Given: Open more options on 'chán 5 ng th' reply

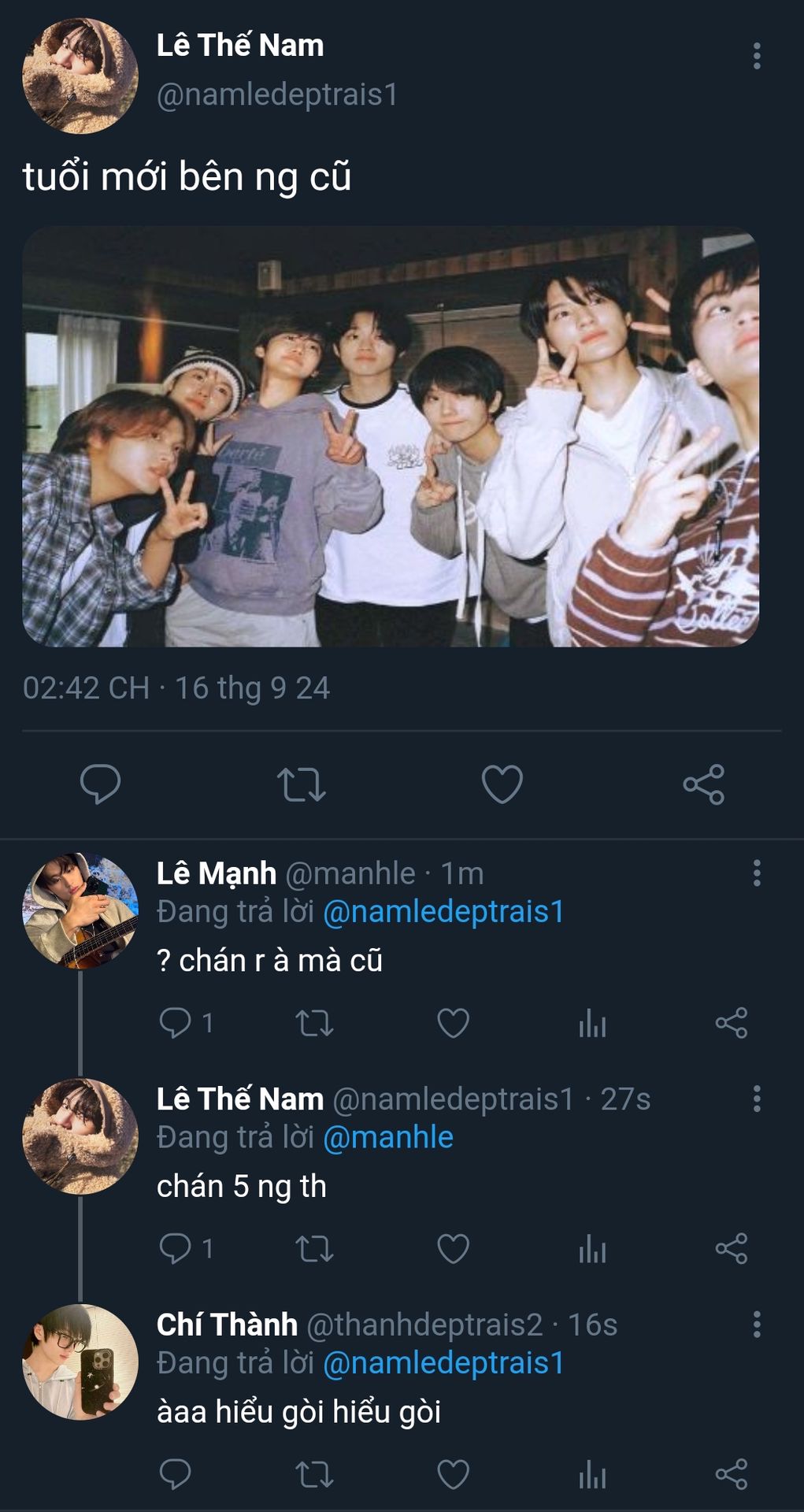Looking at the screenshot, I should coord(757,1099).
